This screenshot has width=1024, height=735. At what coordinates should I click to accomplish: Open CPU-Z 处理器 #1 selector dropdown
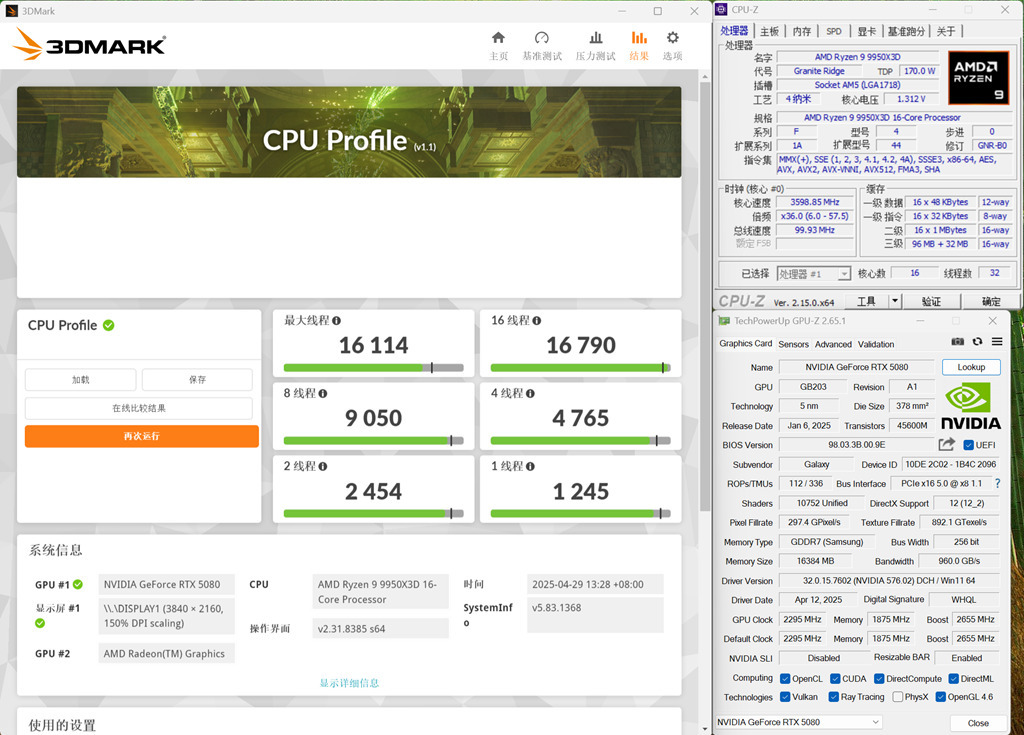[x=814, y=274]
